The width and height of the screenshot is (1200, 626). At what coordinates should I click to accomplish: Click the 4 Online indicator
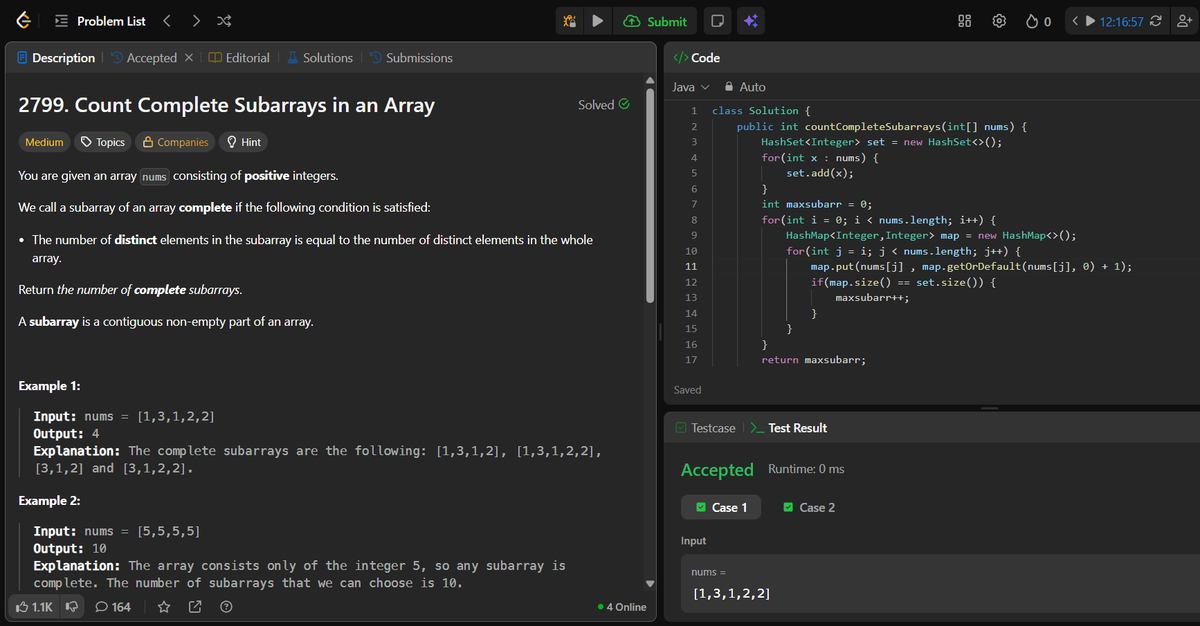621,607
